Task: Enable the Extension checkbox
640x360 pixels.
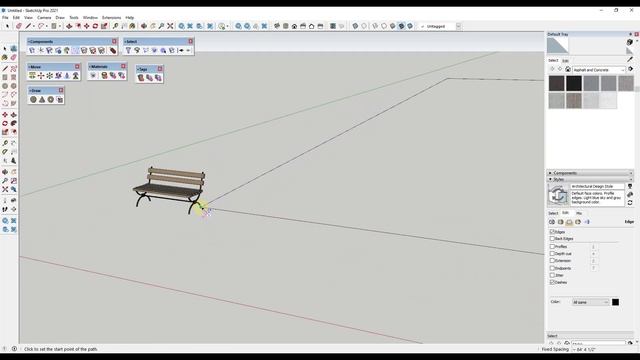Action: (x=552, y=260)
